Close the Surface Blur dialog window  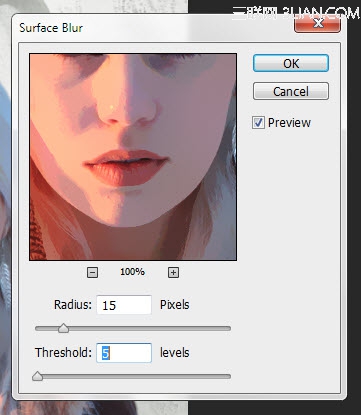[318, 23]
